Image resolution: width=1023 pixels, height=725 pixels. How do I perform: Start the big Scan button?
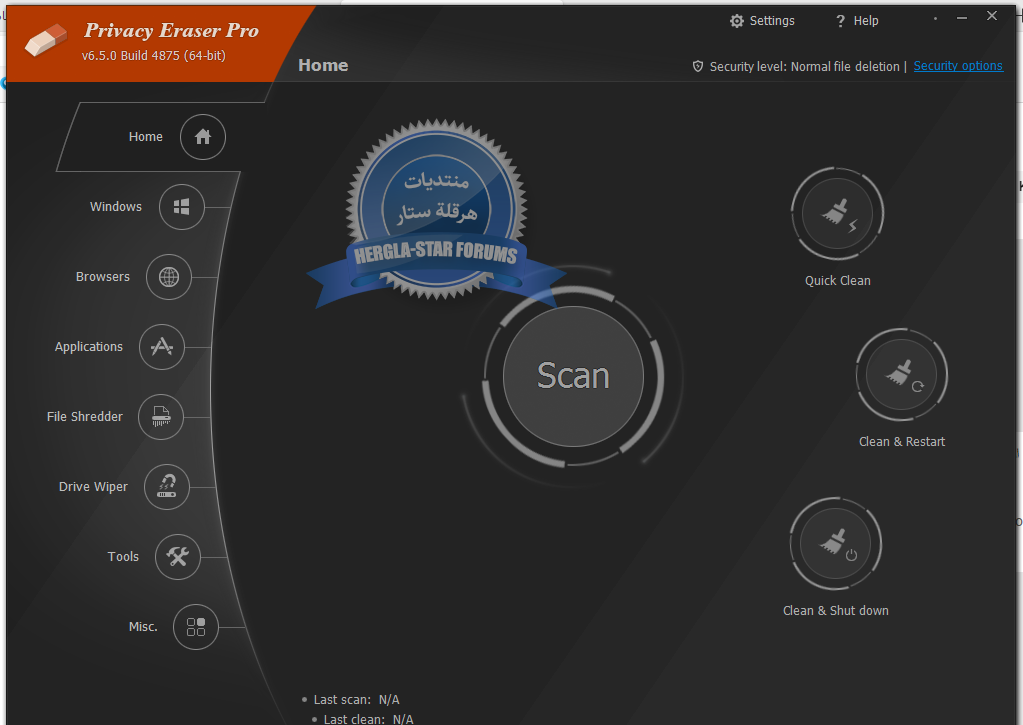point(573,377)
